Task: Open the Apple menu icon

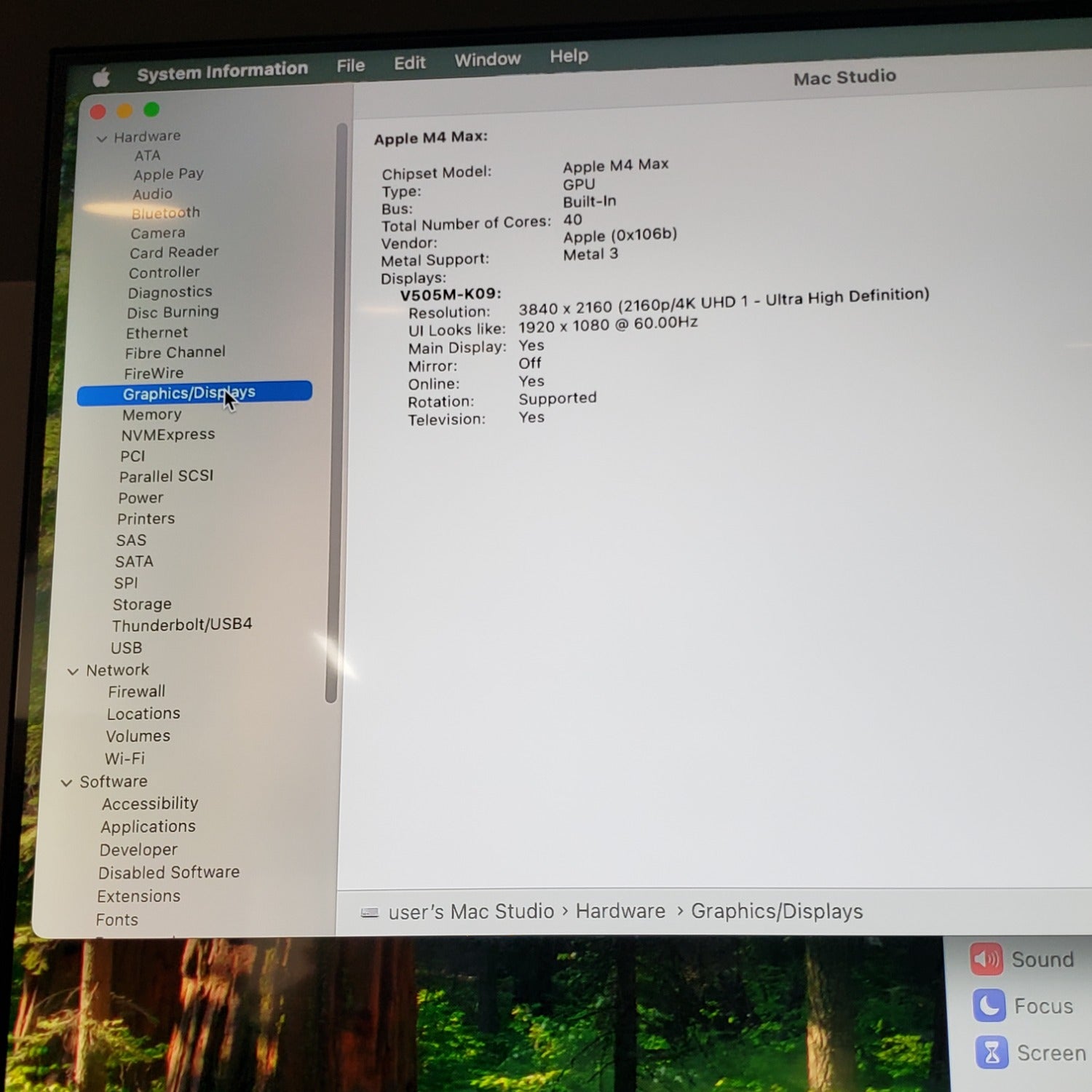Action: 102,76
